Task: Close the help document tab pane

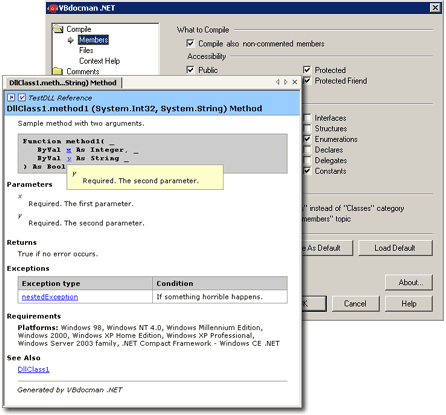Action: (x=295, y=82)
